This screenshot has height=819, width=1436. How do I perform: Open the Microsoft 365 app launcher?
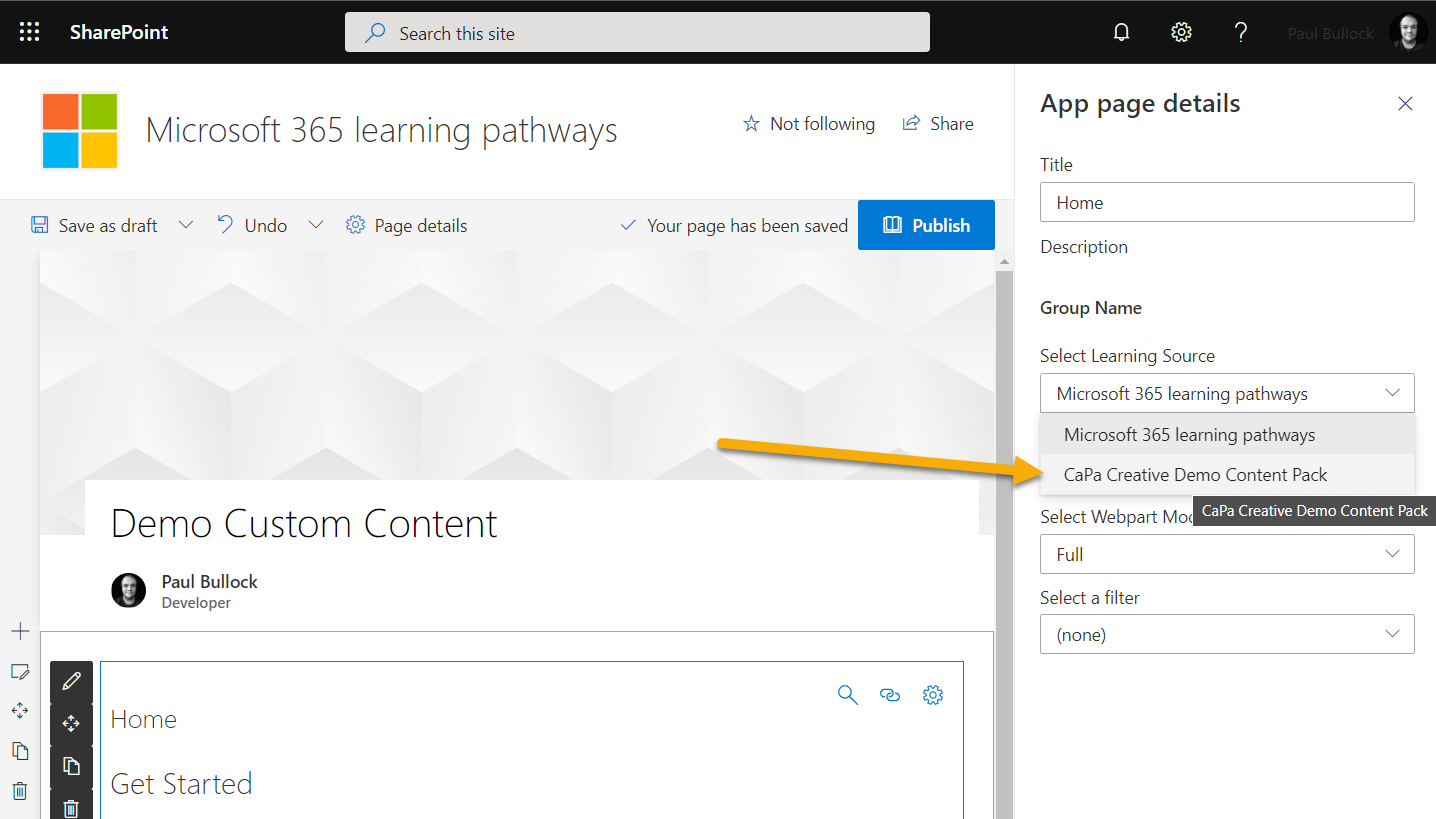(29, 31)
